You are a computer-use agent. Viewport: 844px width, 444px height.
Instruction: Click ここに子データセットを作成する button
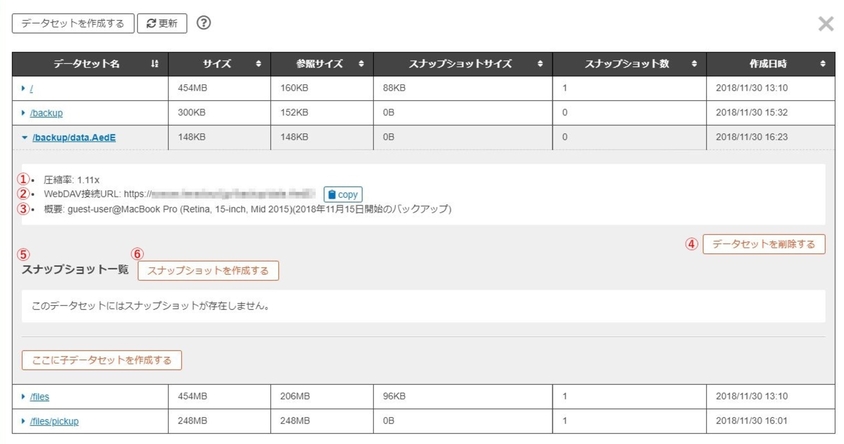click(x=101, y=360)
